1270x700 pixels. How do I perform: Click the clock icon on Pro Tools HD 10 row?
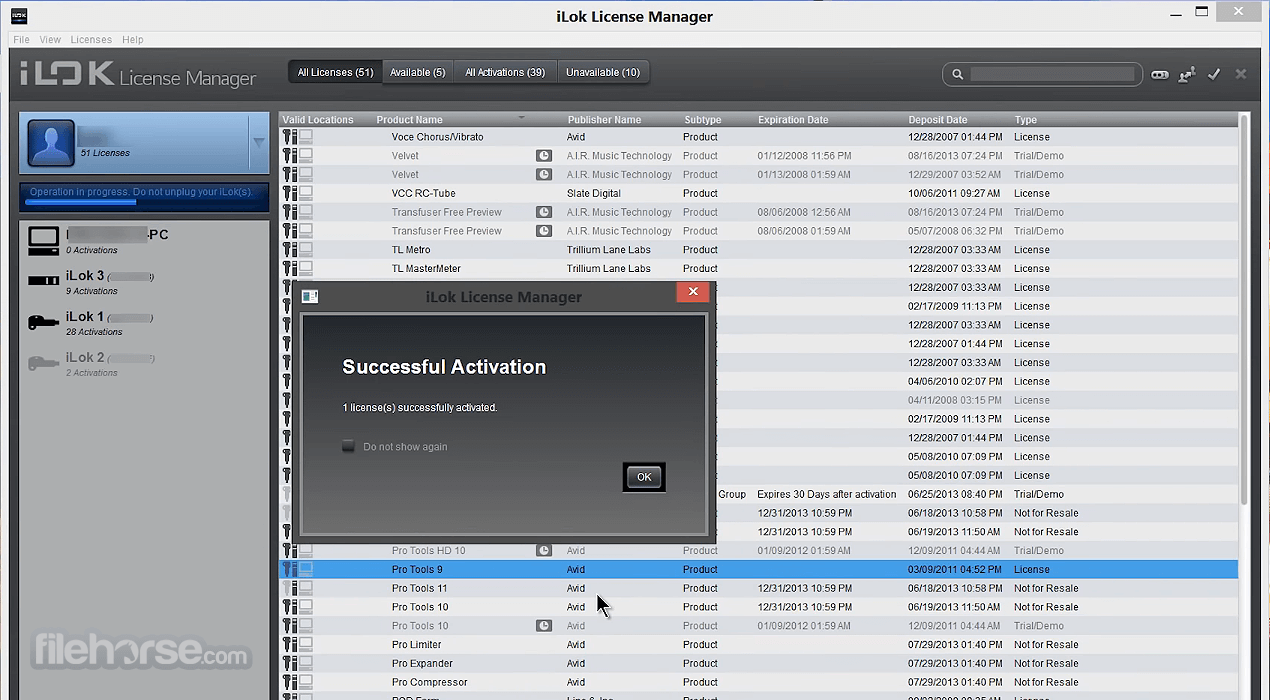544,550
